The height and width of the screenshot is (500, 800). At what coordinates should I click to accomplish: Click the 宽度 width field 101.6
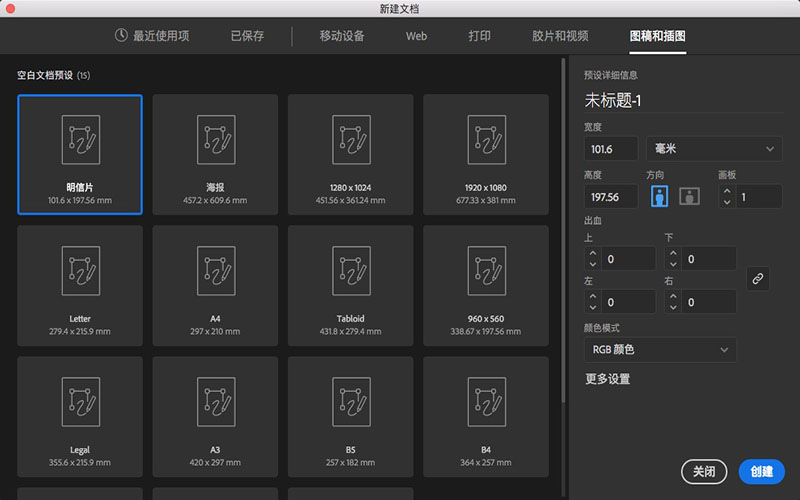(611, 149)
